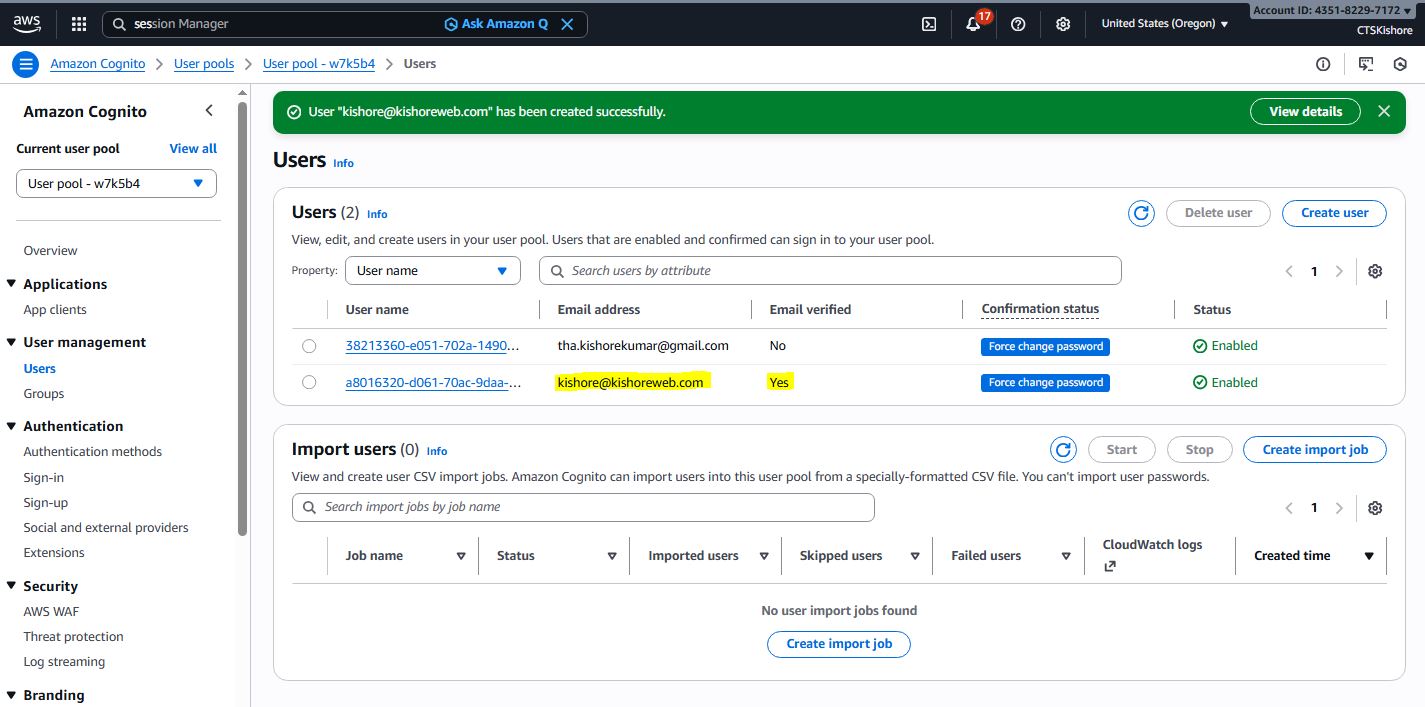The height and width of the screenshot is (707, 1425).
Task: Open the AWS services grid menu
Action: (x=79, y=24)
